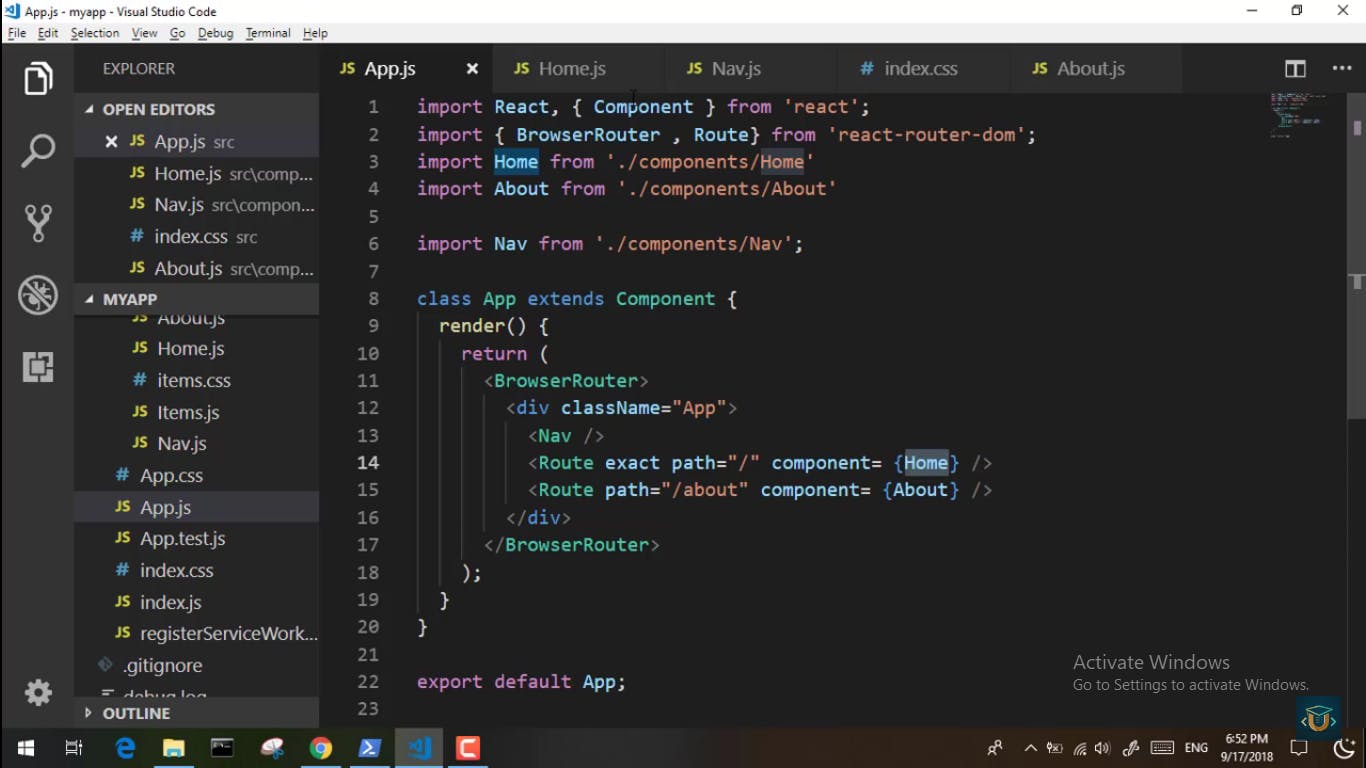Click the Split Editor icon
1366x768 pixels.
[x=1295, y=69]
